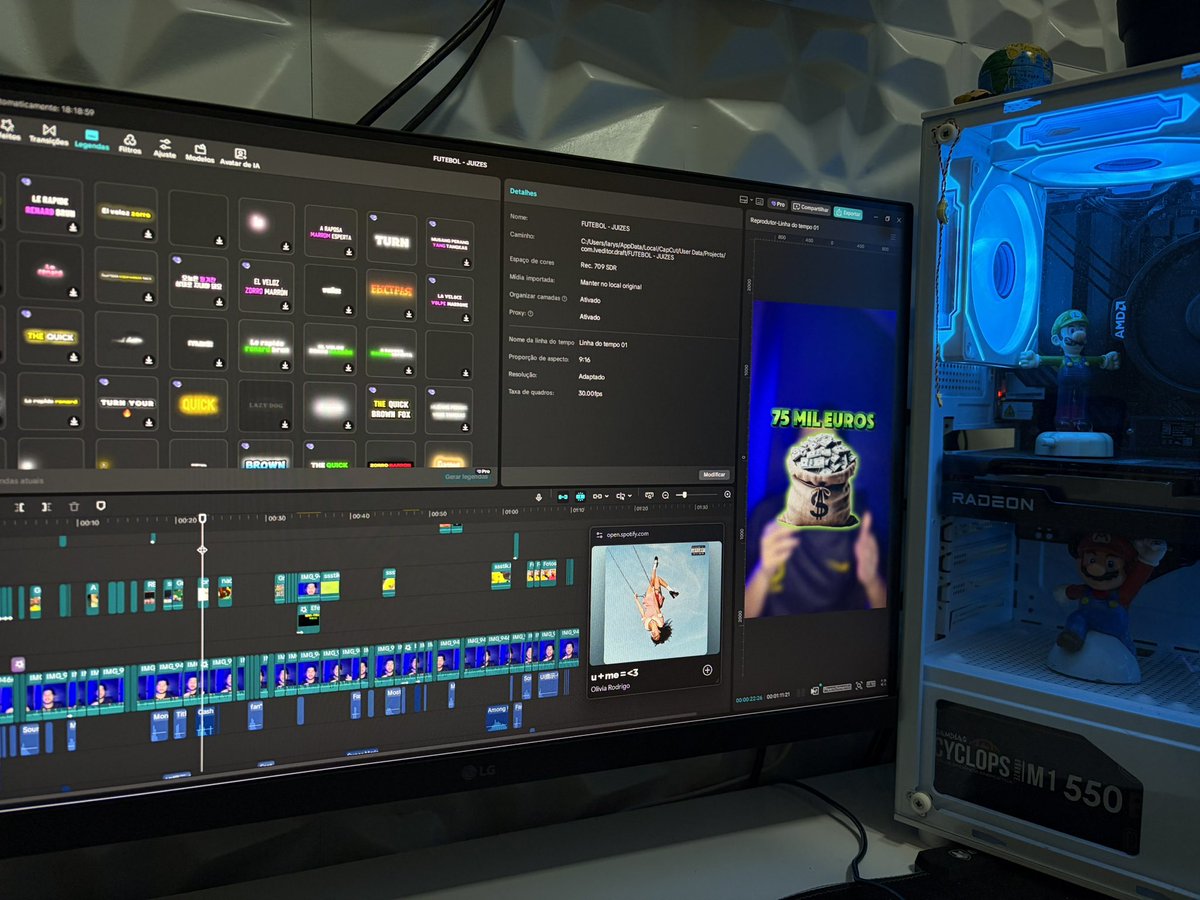Toggle main track magnet in timeline toolbar

[563, 496]
